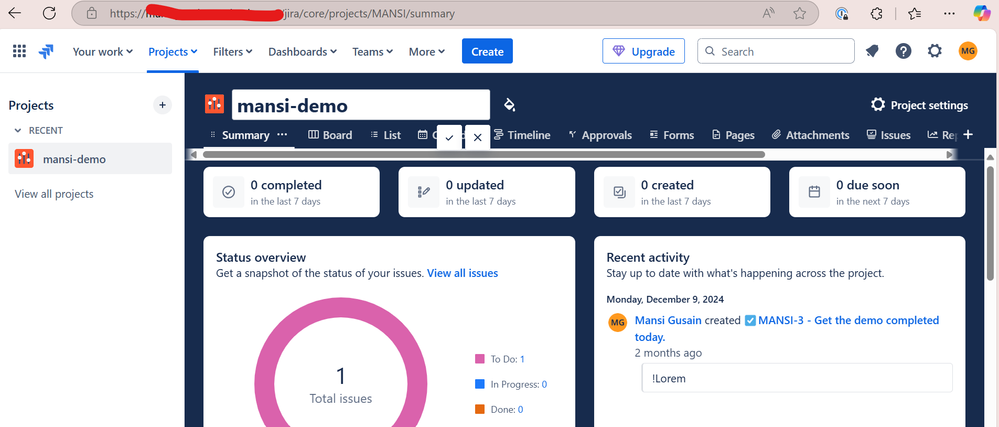
Task: Open Filters dropdown menu
Action: [233, 52]
